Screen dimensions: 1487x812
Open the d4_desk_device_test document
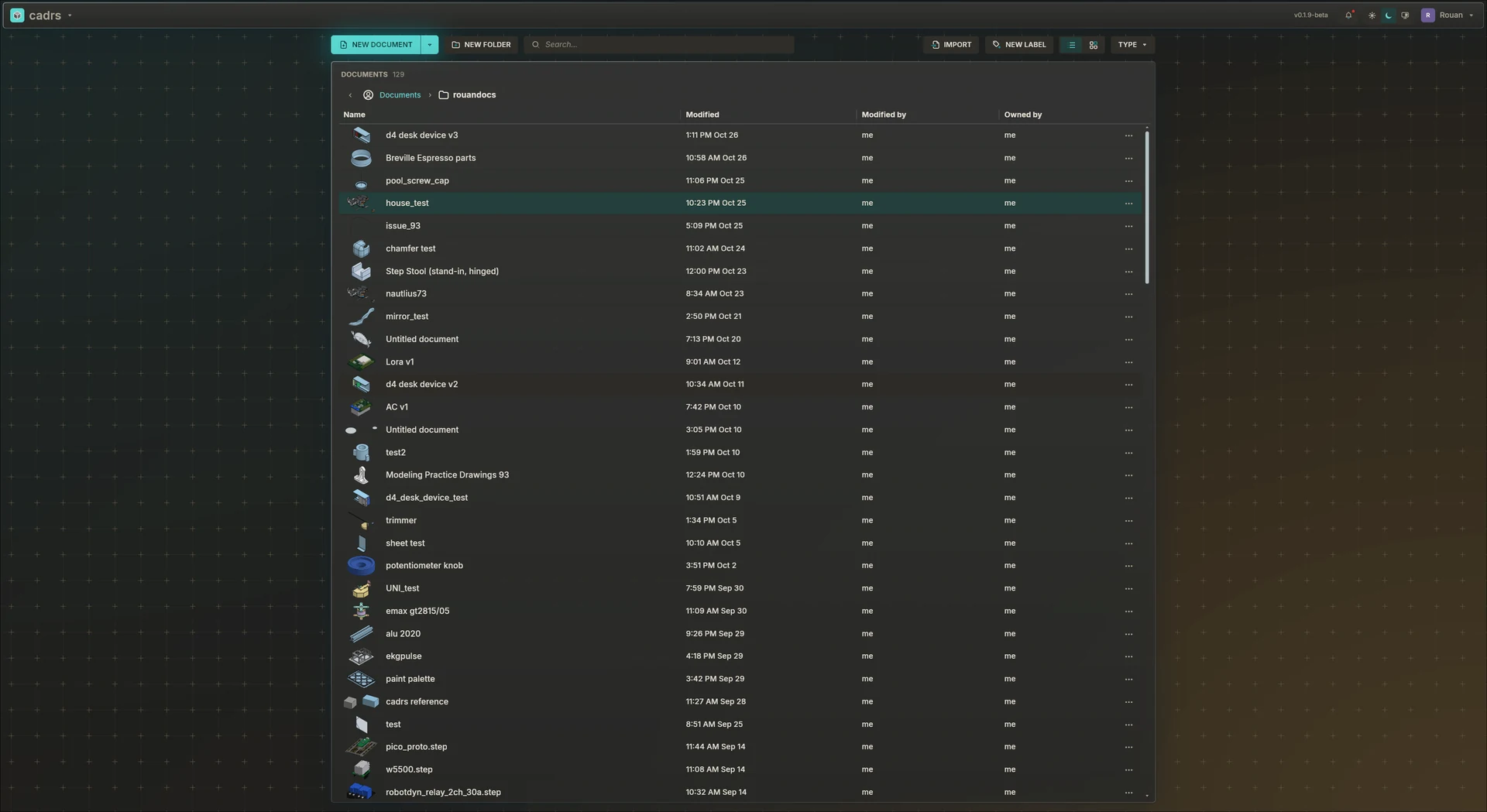pos(427,498)
